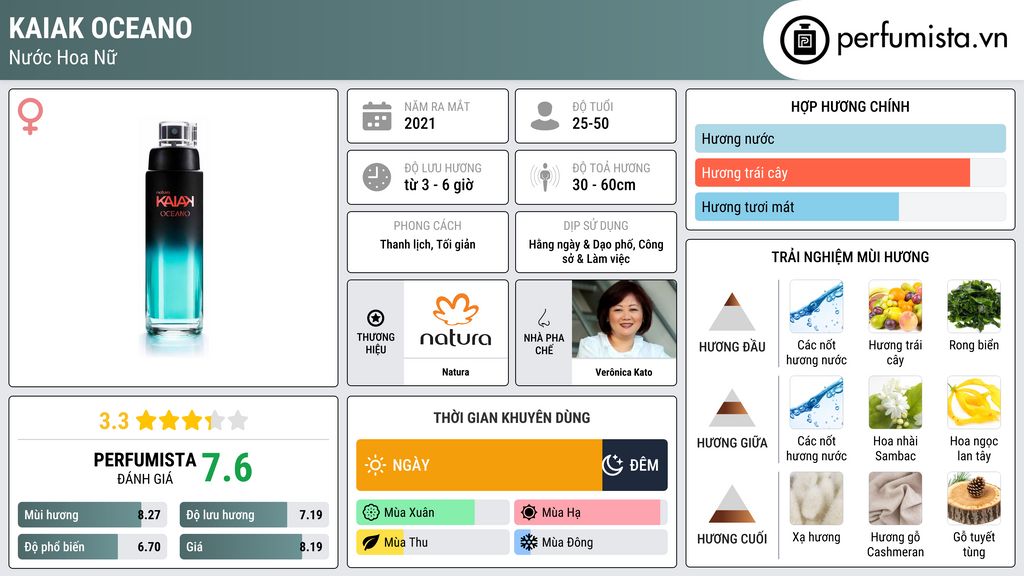
Task: Click the Natura brand logo
Action: tap(455, 320)
